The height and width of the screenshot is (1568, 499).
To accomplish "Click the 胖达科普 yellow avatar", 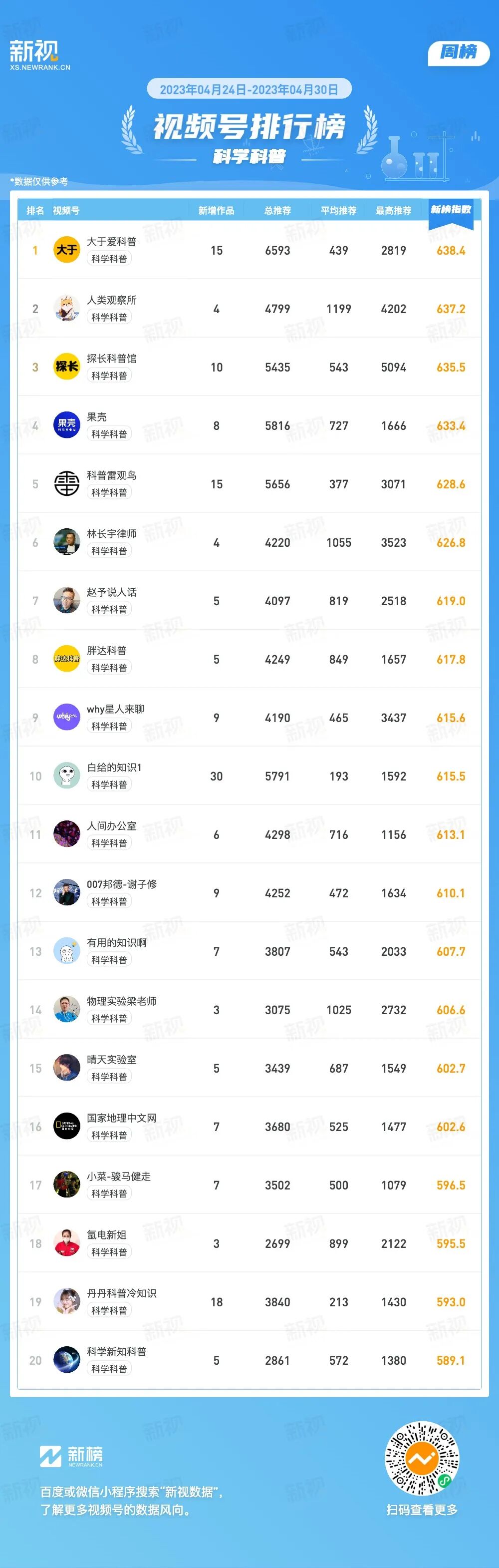I will click(x=67, y=659).
